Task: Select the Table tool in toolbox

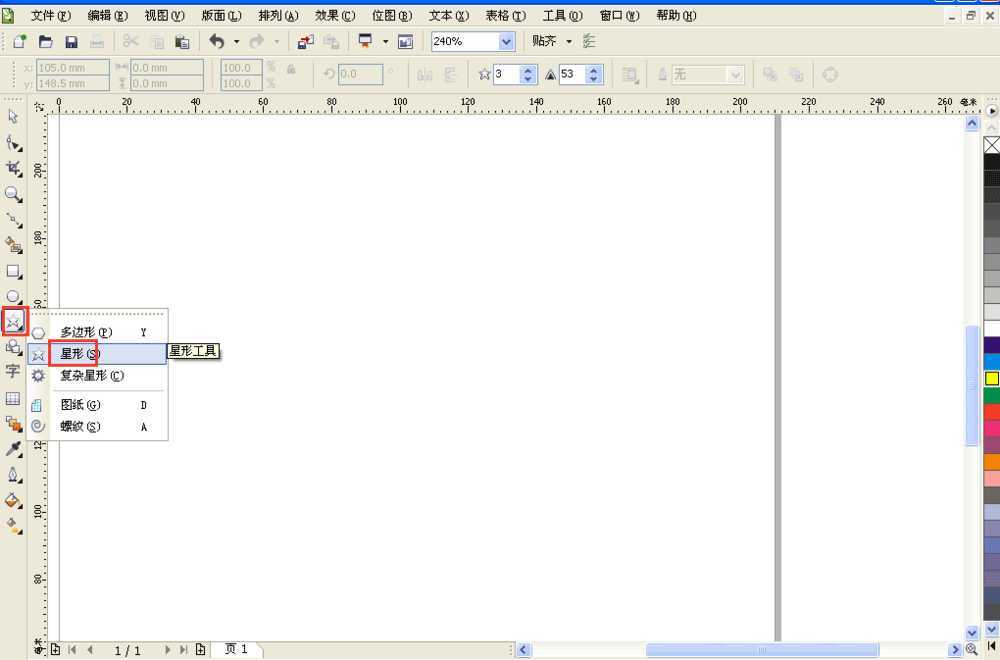Action: tap(13, 398)
